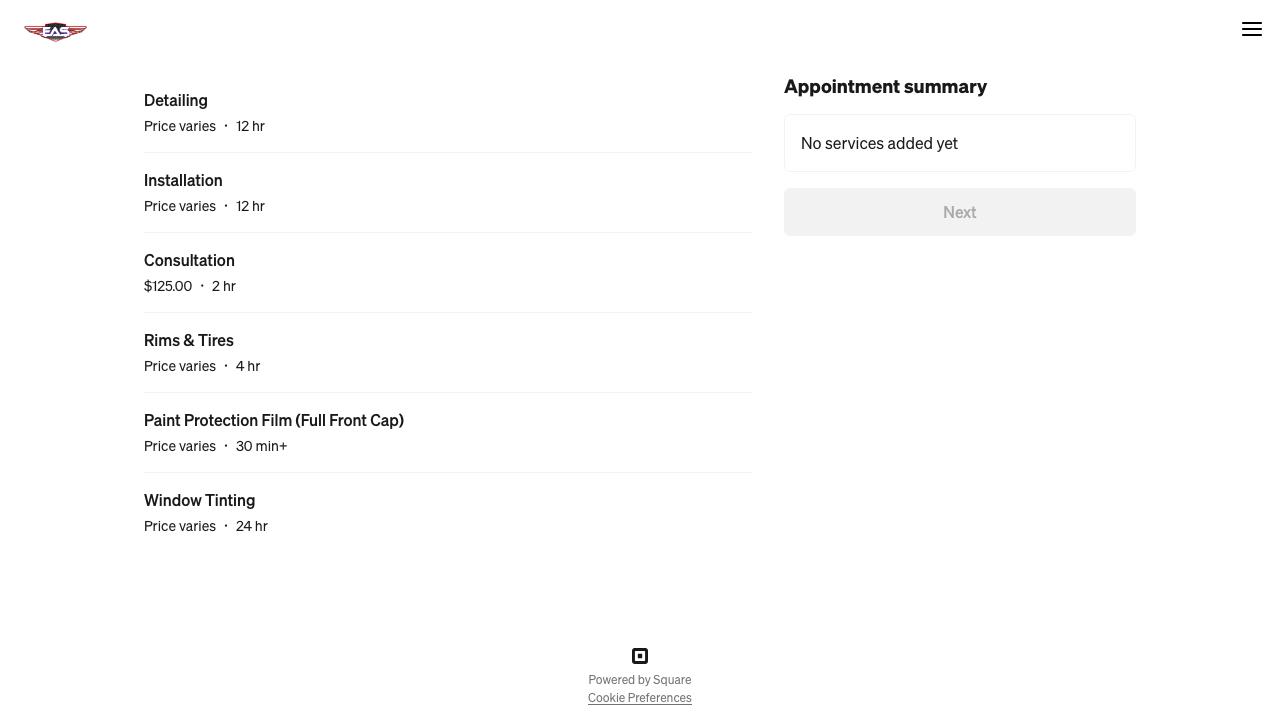Click the Appointment summary heading
1280x720 pixels.
click(885, 87)
